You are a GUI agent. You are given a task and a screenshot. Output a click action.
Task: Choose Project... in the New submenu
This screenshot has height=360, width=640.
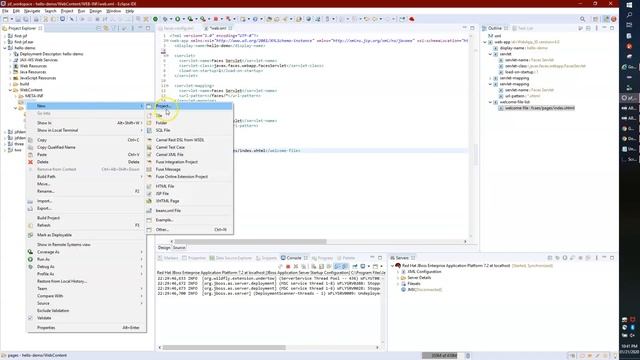pos(189,106)
